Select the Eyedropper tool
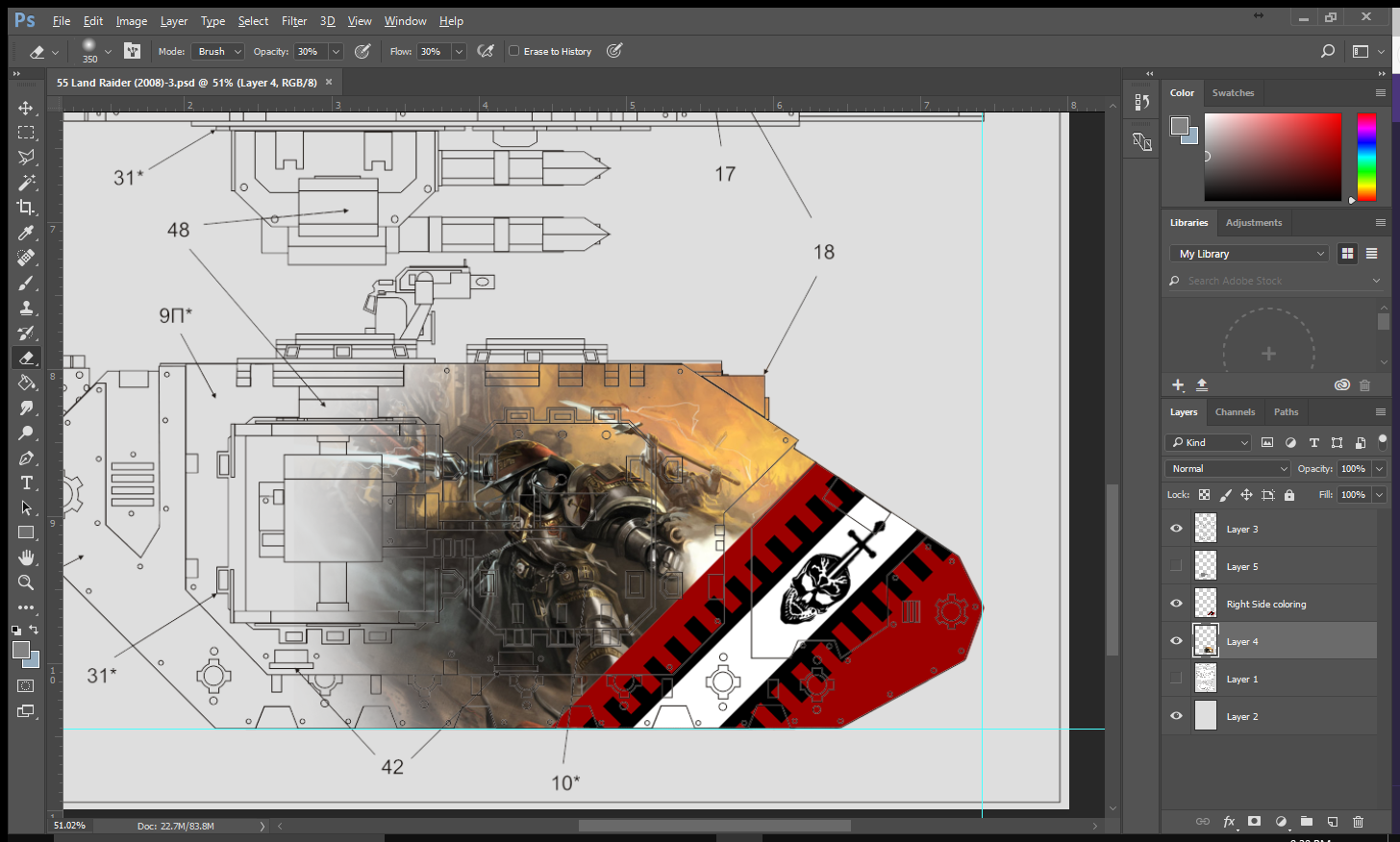The width and height of the screenshot is (1400, 842). point(26,233)
